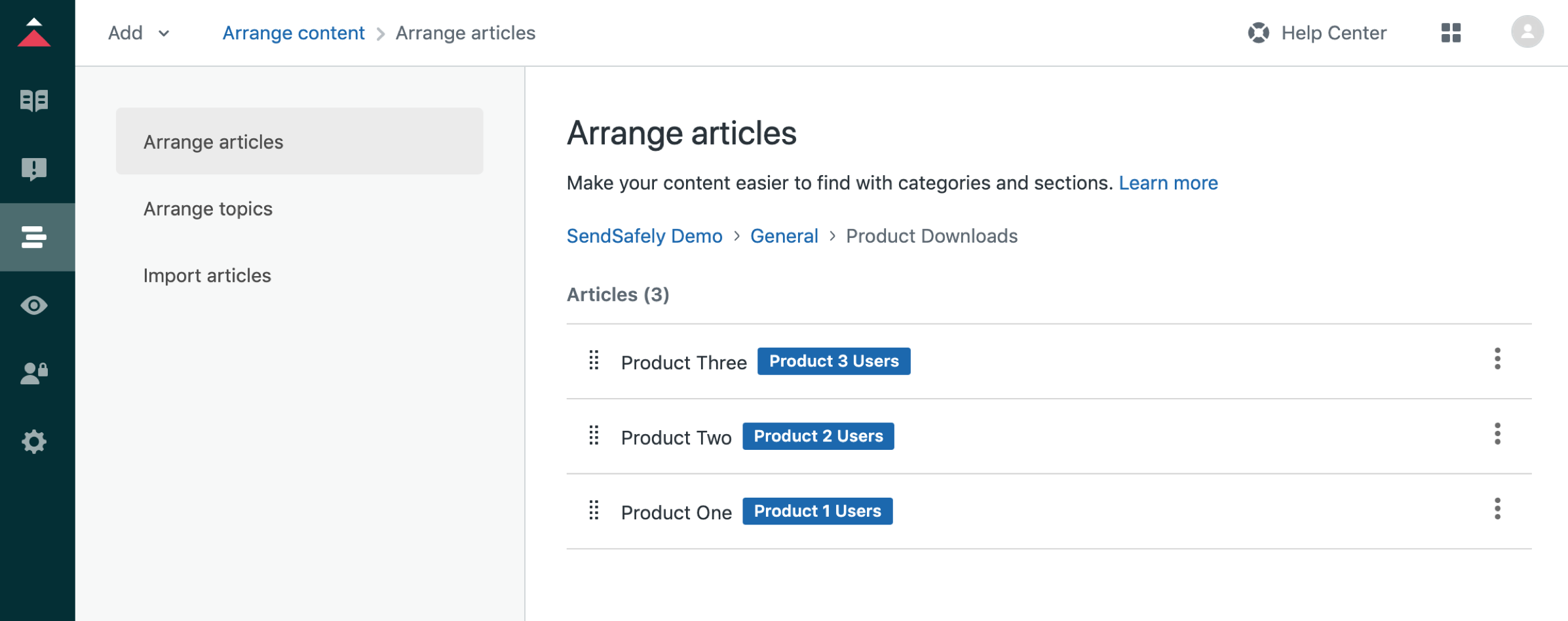Click the Learn more link
This screenshot has width=1568, height=621.
1168,183
